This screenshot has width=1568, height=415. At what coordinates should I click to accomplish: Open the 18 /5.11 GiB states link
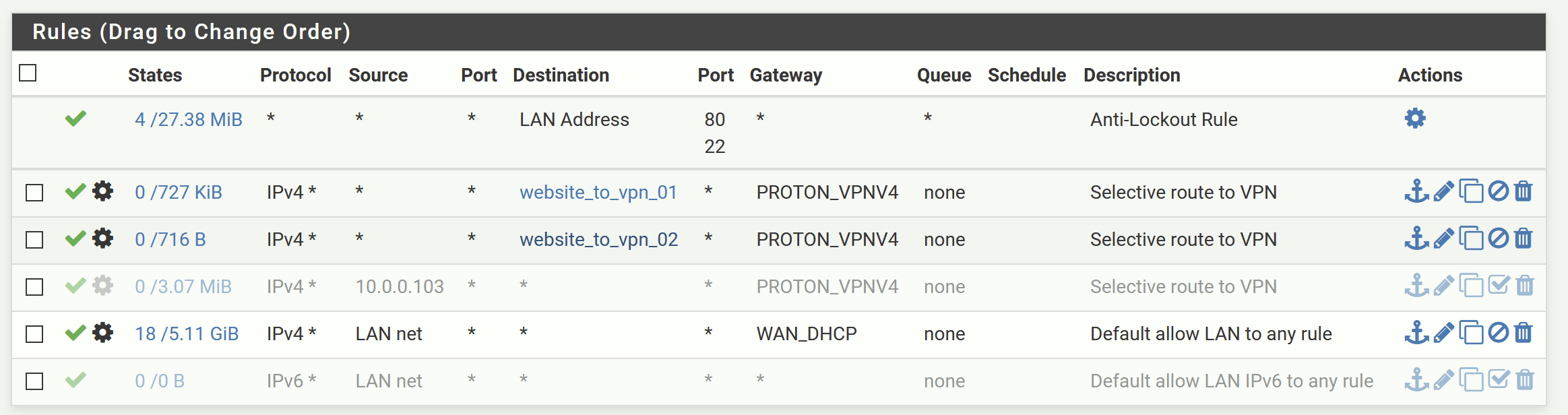click(x=187, y=334)
